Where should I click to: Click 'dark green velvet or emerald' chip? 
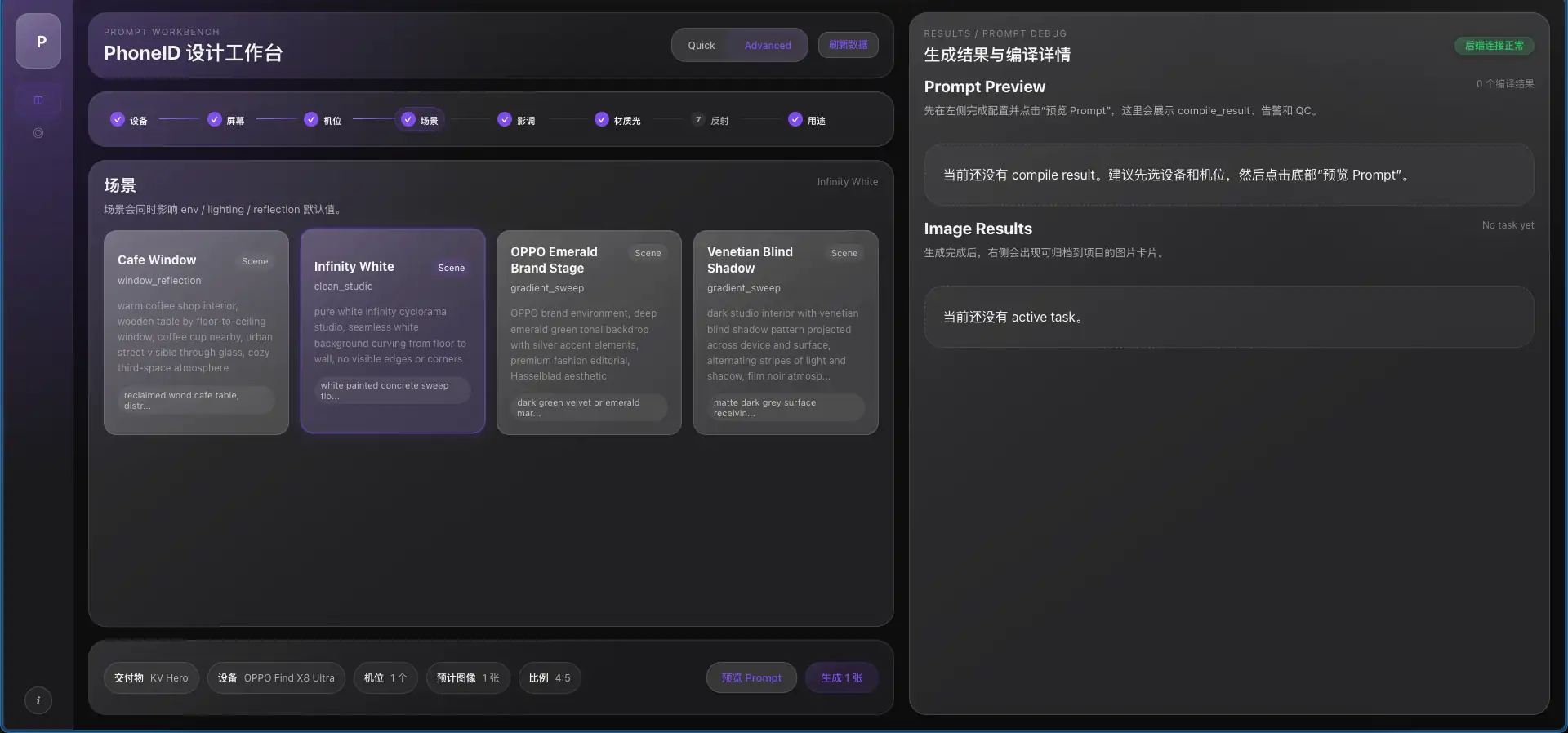[x=589, y=407]
